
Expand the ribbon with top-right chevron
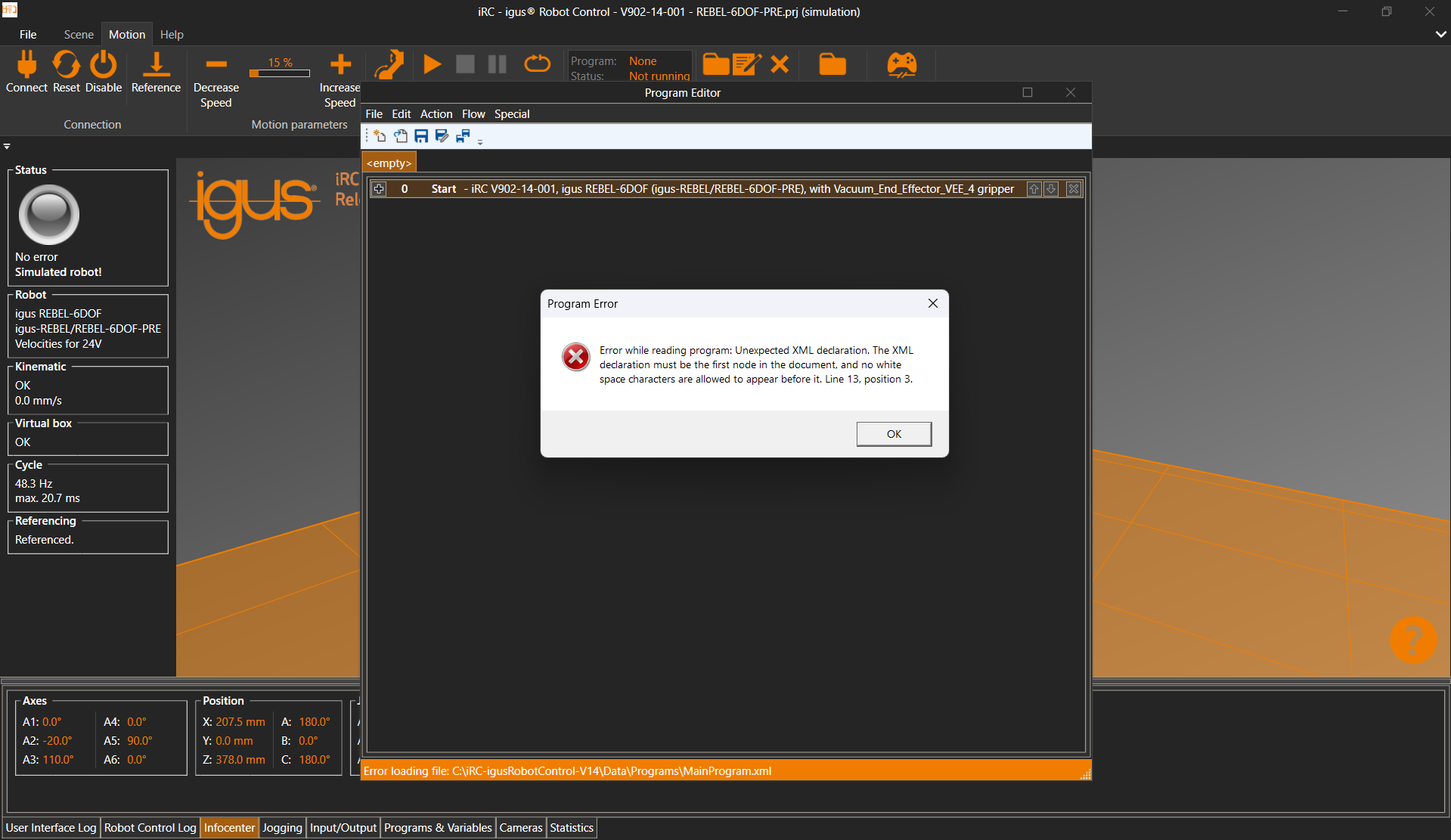tap(1440, 34)
